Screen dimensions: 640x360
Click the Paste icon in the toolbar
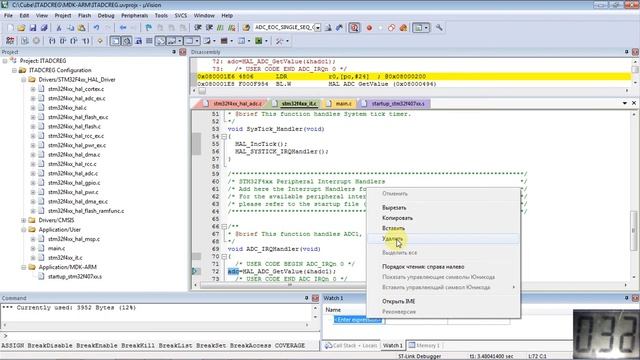(x=82, y=28)
